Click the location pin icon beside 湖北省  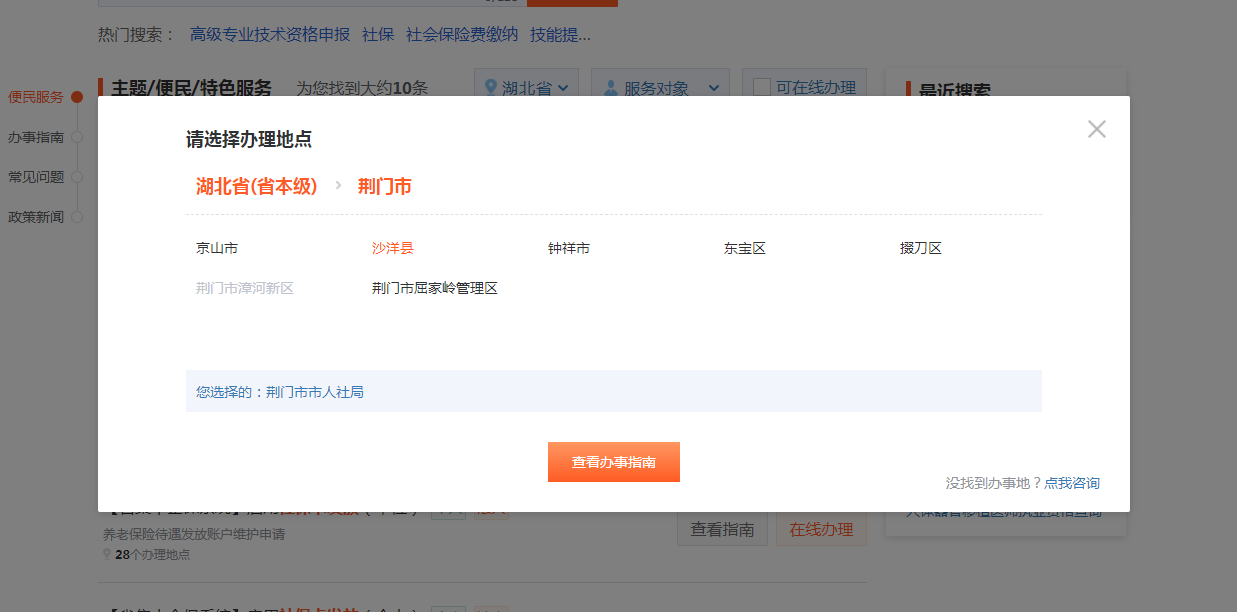point(490,87)
